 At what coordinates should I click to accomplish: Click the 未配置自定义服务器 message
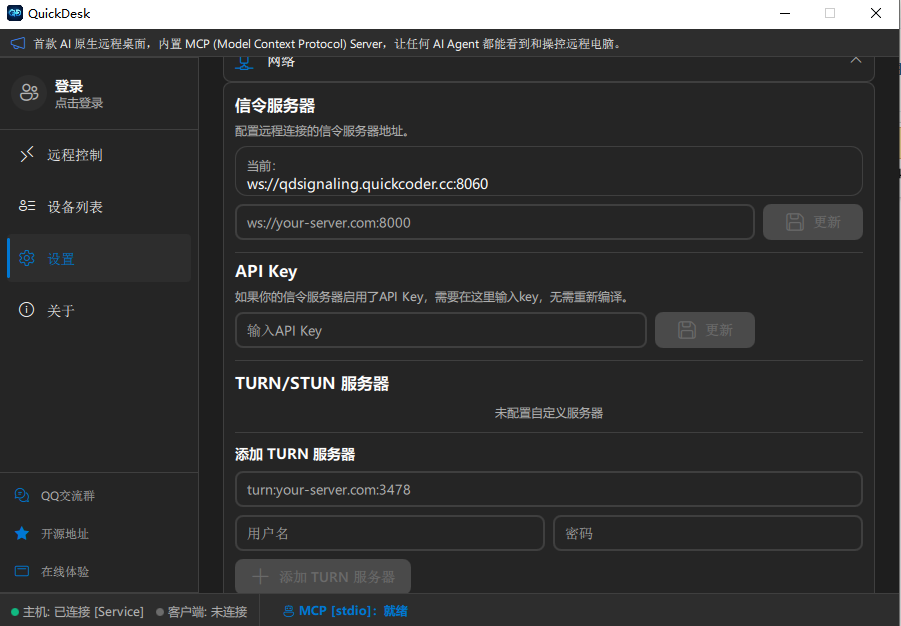click(x=549, y=413)
